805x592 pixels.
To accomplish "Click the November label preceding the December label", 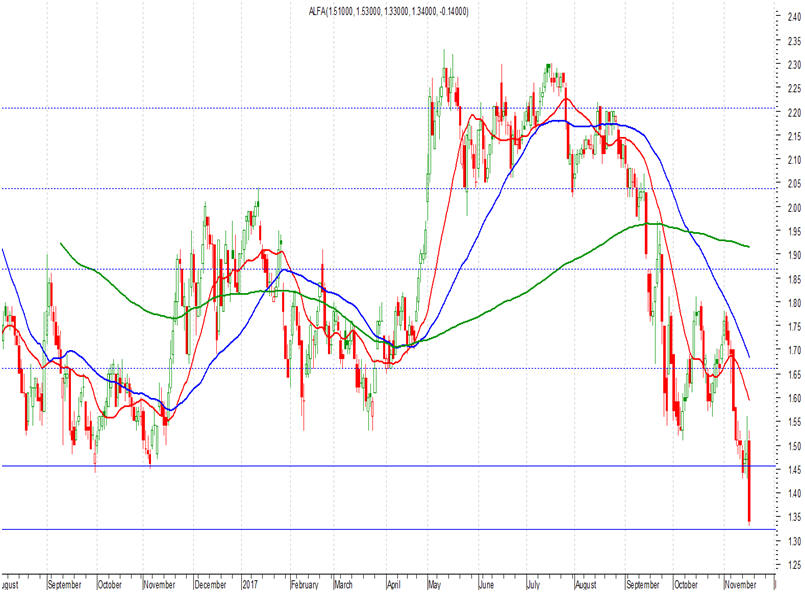I will pyautogui.click(x=160, y=584).
